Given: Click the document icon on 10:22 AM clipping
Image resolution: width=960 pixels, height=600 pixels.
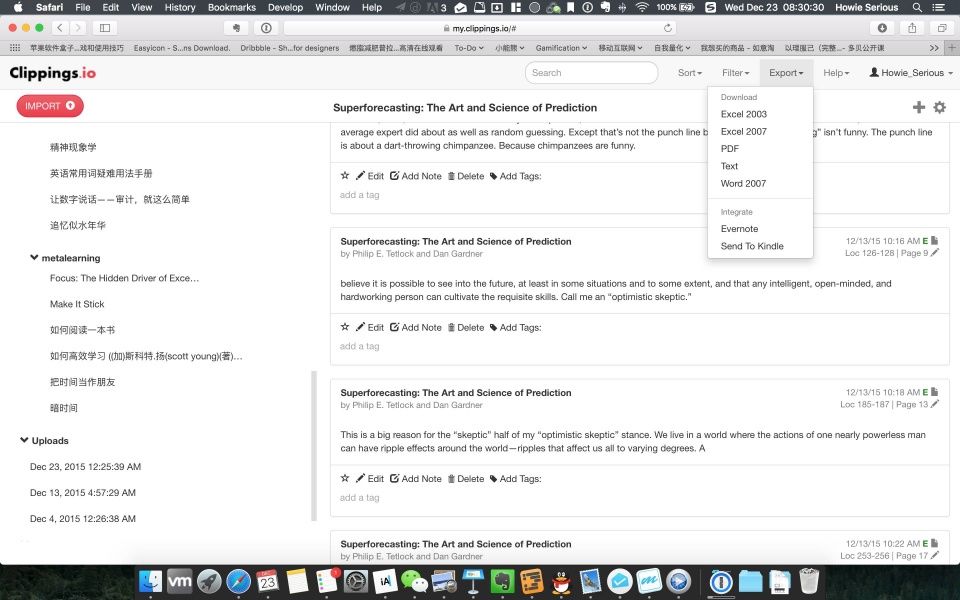Looking at the screenshot, I should 934,543.
